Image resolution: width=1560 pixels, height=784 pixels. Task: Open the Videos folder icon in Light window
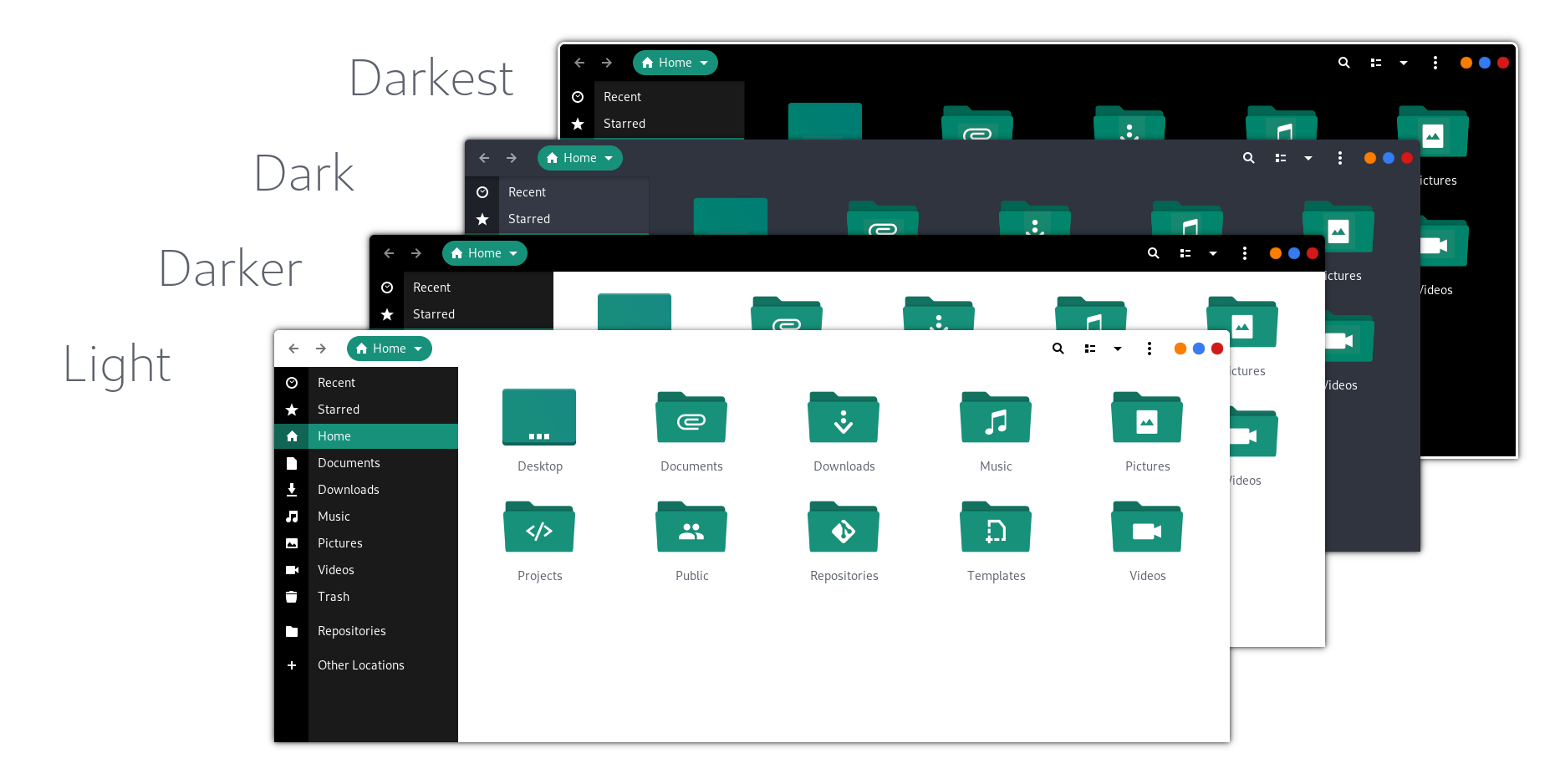1147,527
